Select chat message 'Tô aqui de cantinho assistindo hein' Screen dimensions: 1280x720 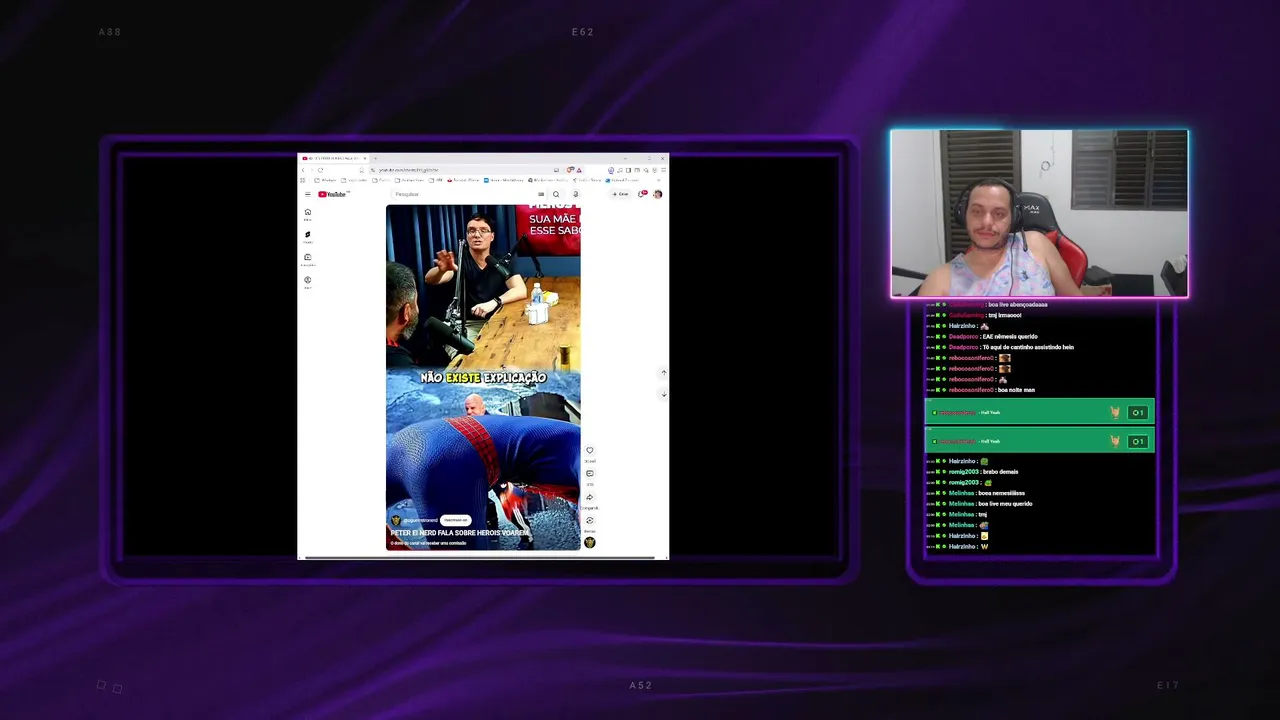(1028, 348)
